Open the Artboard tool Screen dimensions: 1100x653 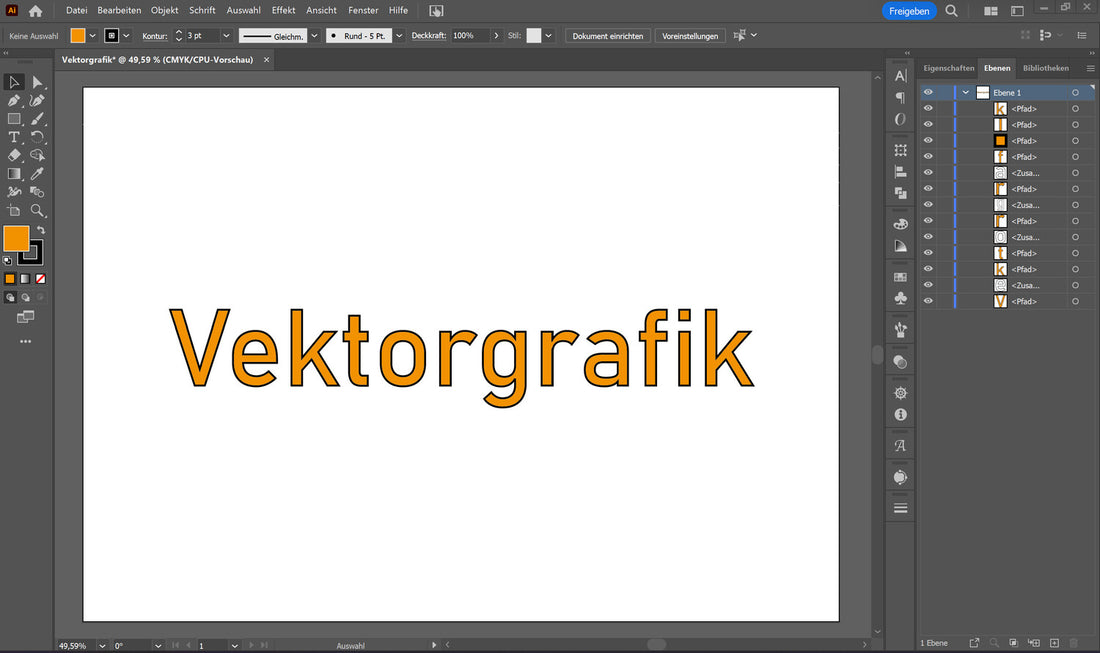coord(14,211)
